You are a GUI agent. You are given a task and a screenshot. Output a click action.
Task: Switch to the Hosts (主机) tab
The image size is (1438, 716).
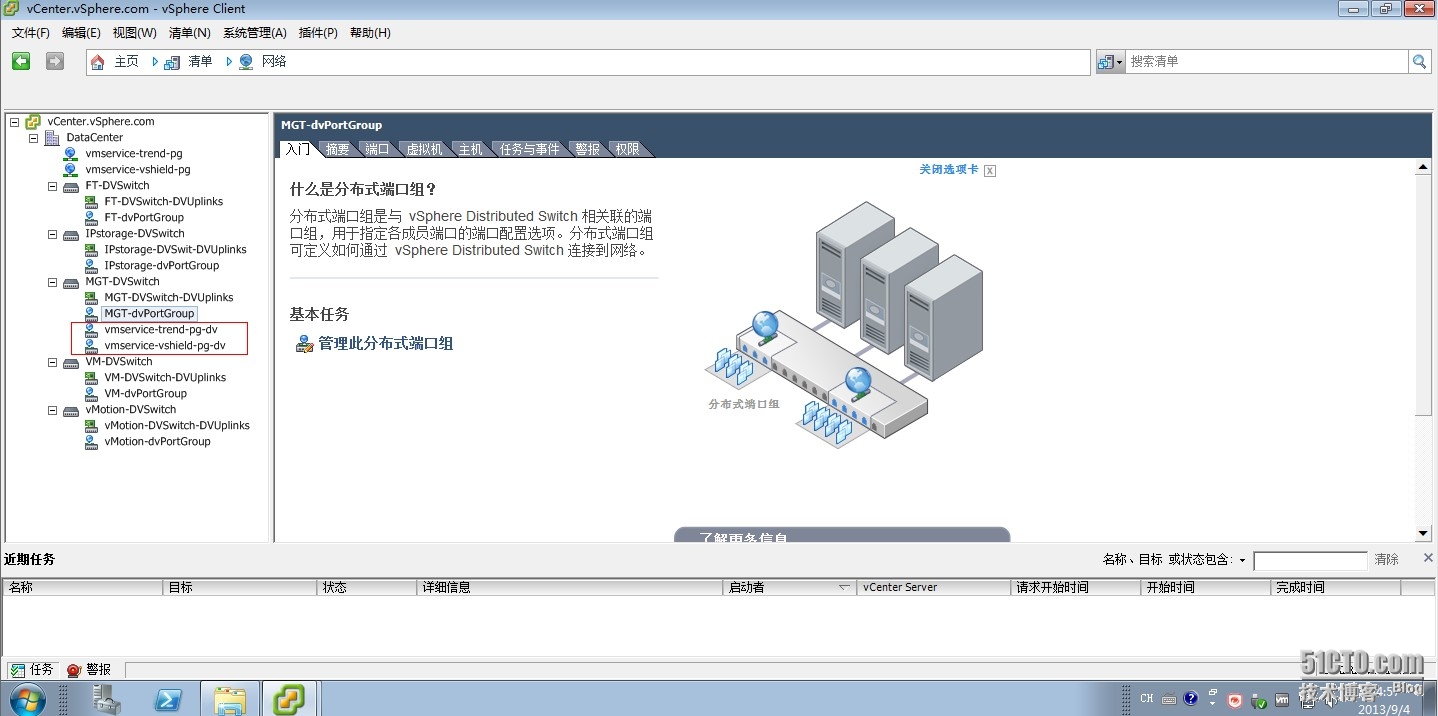[x=470, y=149]
